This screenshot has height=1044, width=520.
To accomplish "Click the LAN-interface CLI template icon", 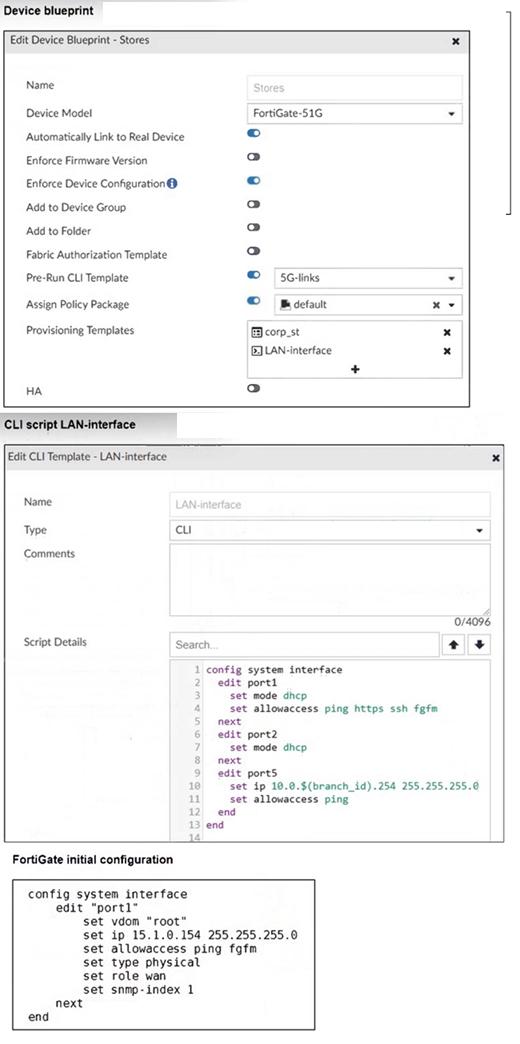I will [x=257, y=351].
